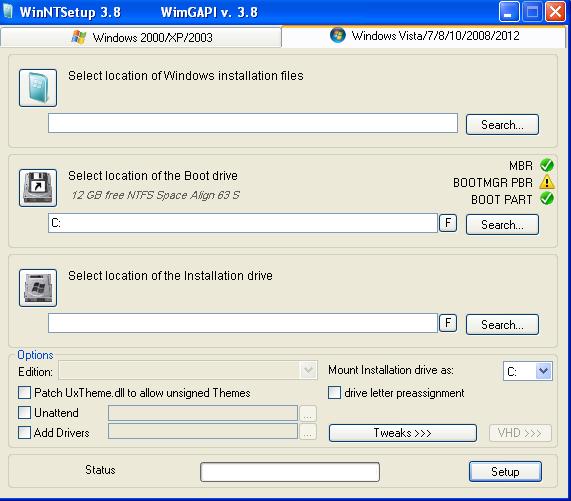Minimize the WinNTSetup window
The image size is (571, 501).
tap(508, 12)
